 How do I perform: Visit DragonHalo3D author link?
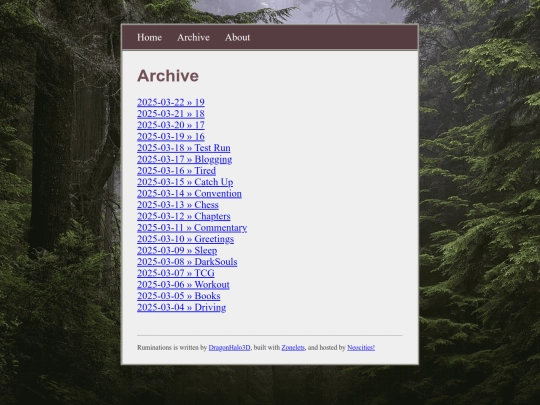(x=229, y=347)
